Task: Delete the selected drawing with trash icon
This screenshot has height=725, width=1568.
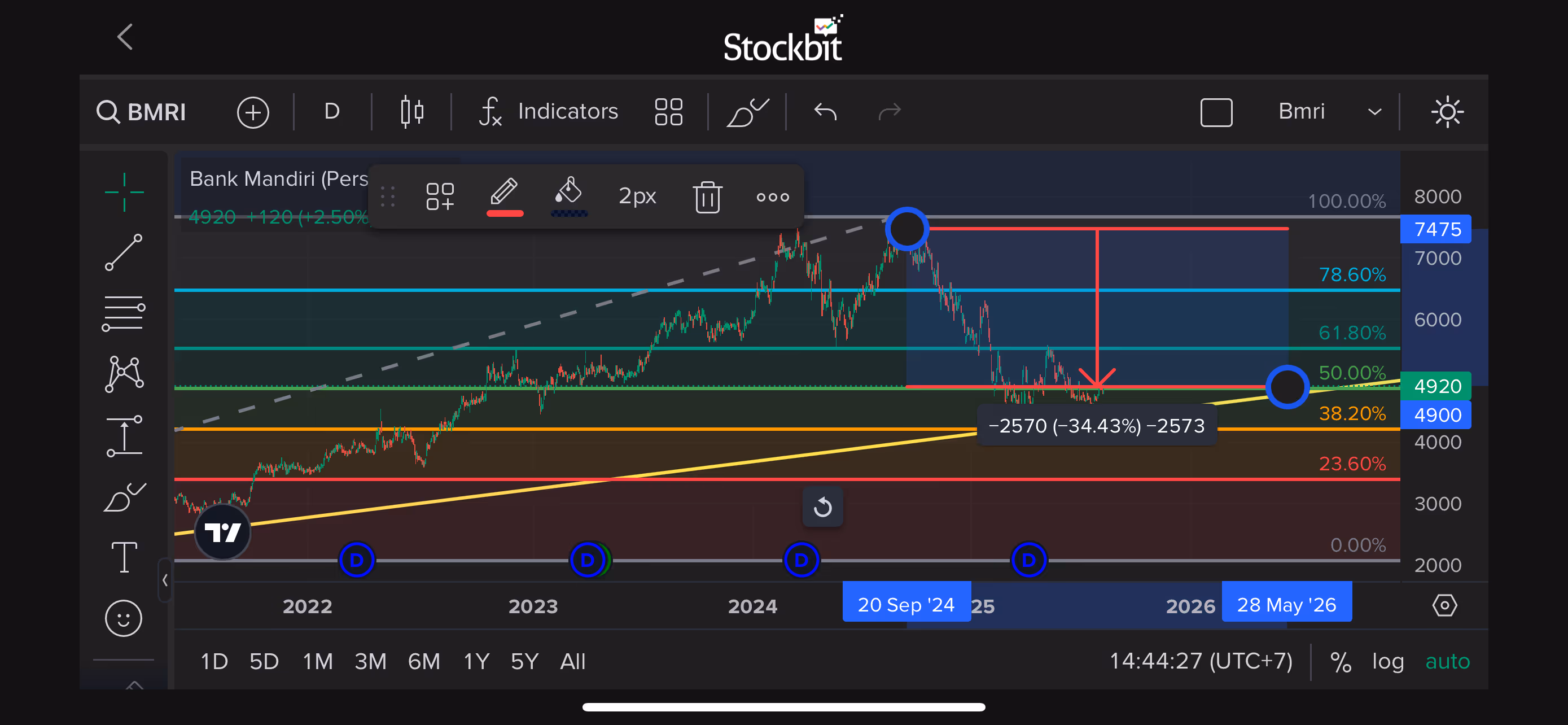Action: point(707,196)
